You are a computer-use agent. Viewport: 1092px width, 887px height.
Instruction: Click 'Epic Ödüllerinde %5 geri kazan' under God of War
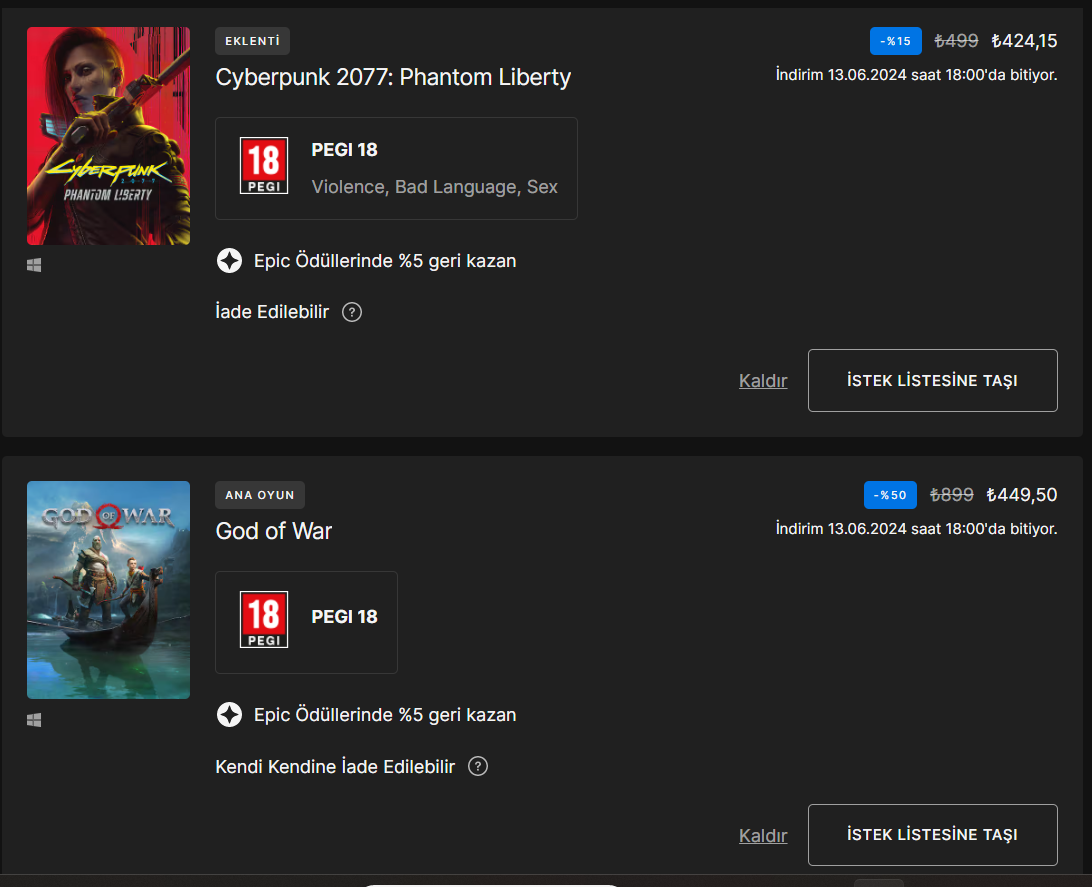(385, 715)
